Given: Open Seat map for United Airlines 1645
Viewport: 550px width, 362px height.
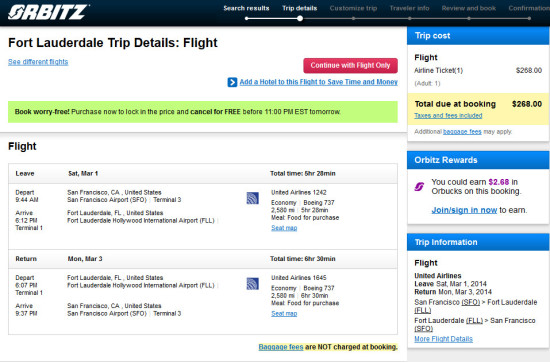Looking at the screenshot, I should tap(284, 314).
